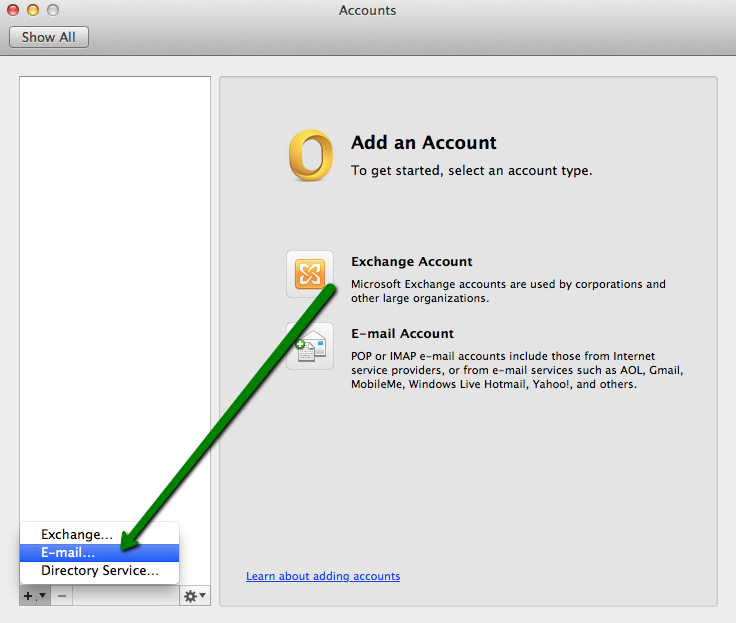Click the Add an Account heading
Screen dimensions: 736x623
coord(423,143)
